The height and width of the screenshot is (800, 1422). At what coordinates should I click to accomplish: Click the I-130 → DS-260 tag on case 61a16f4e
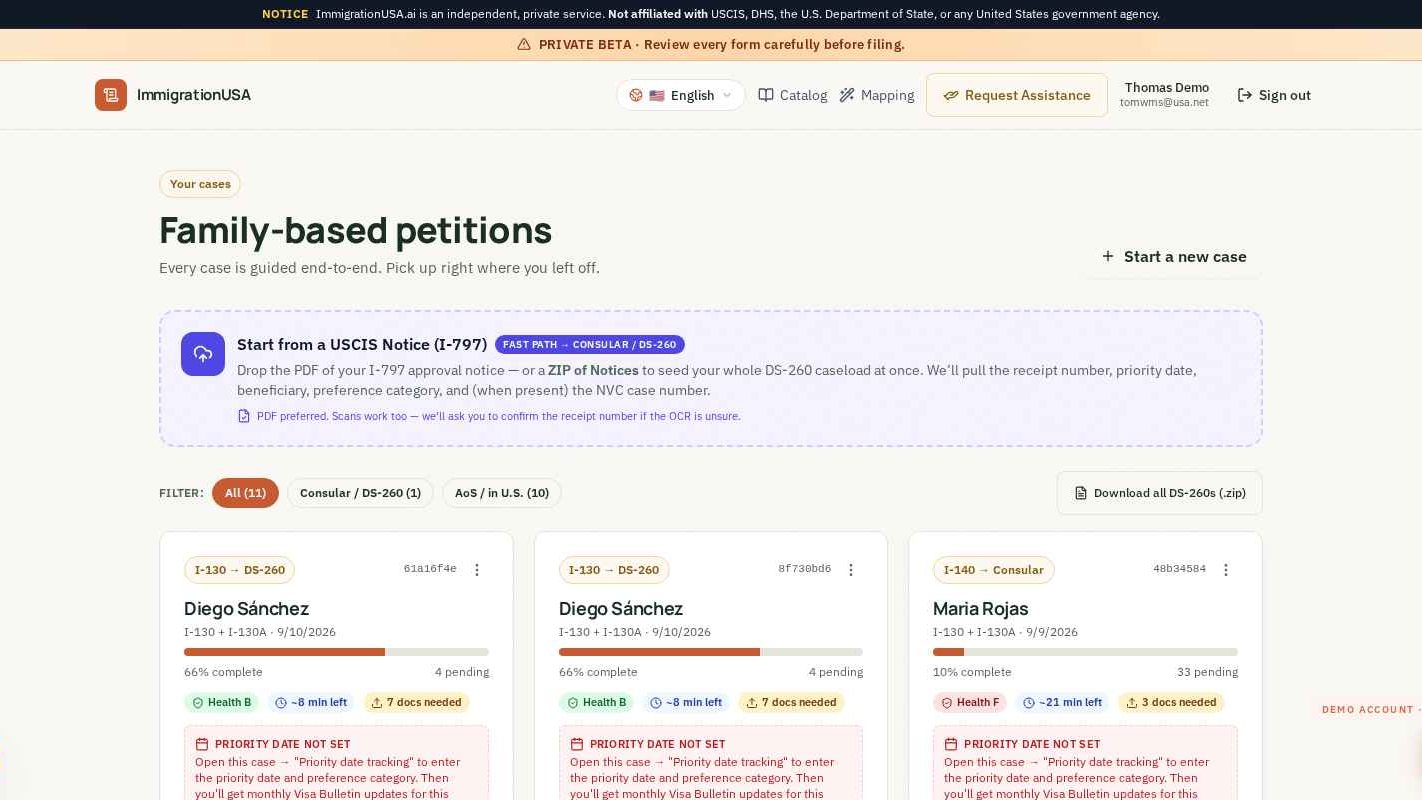tap(239, 570)
